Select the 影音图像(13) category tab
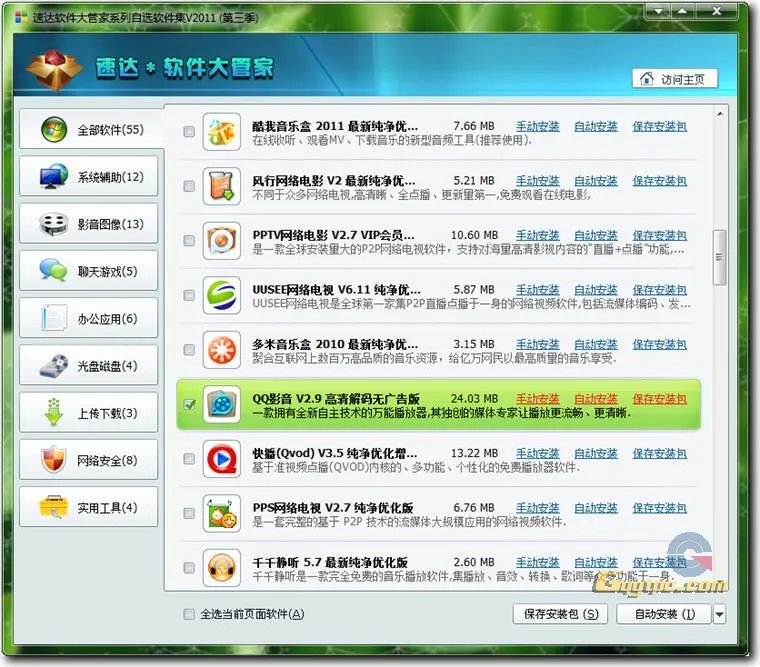760x667 pixels. (89, 224)
